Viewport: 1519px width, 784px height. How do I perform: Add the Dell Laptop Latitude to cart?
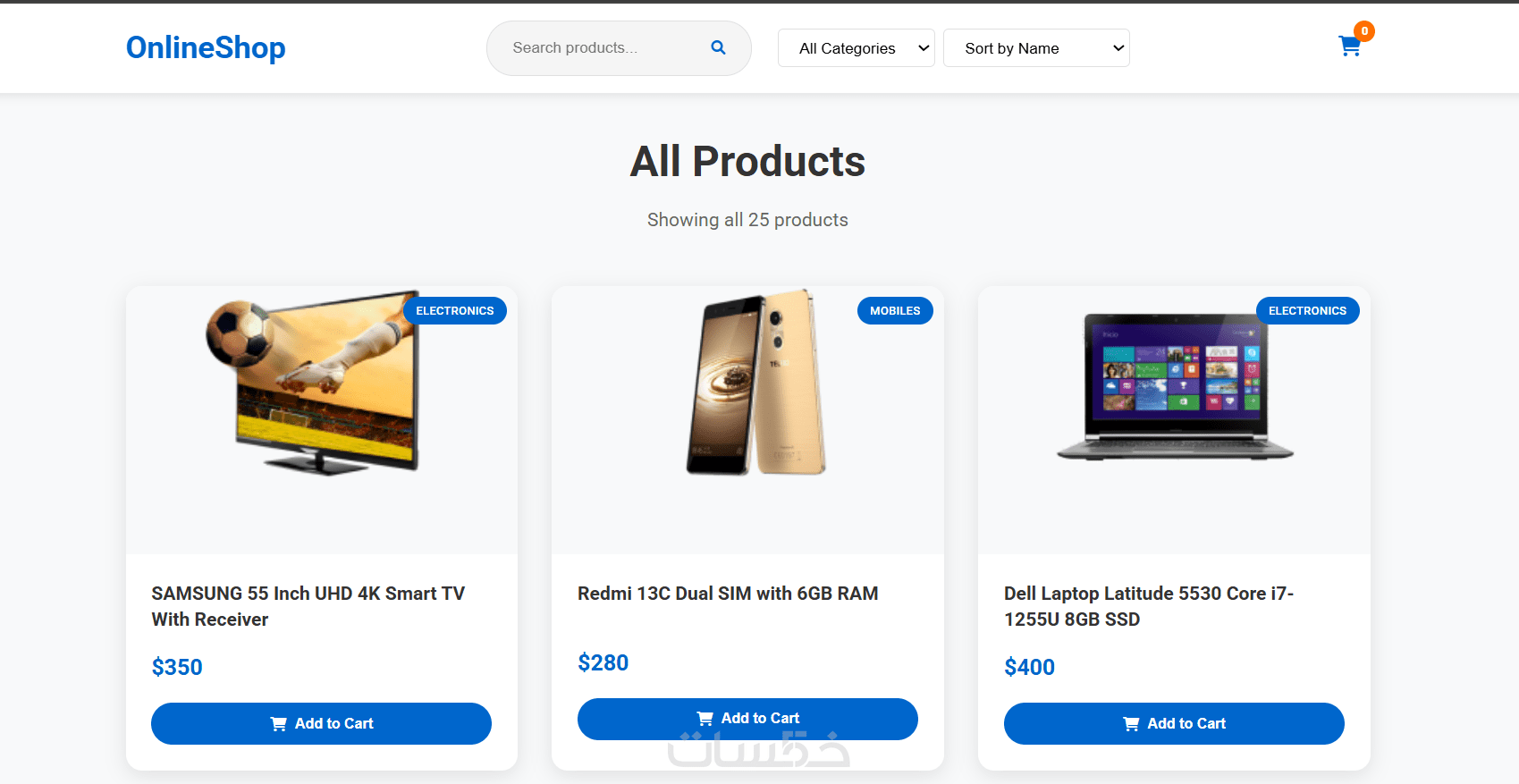[x=1174, y=723]
